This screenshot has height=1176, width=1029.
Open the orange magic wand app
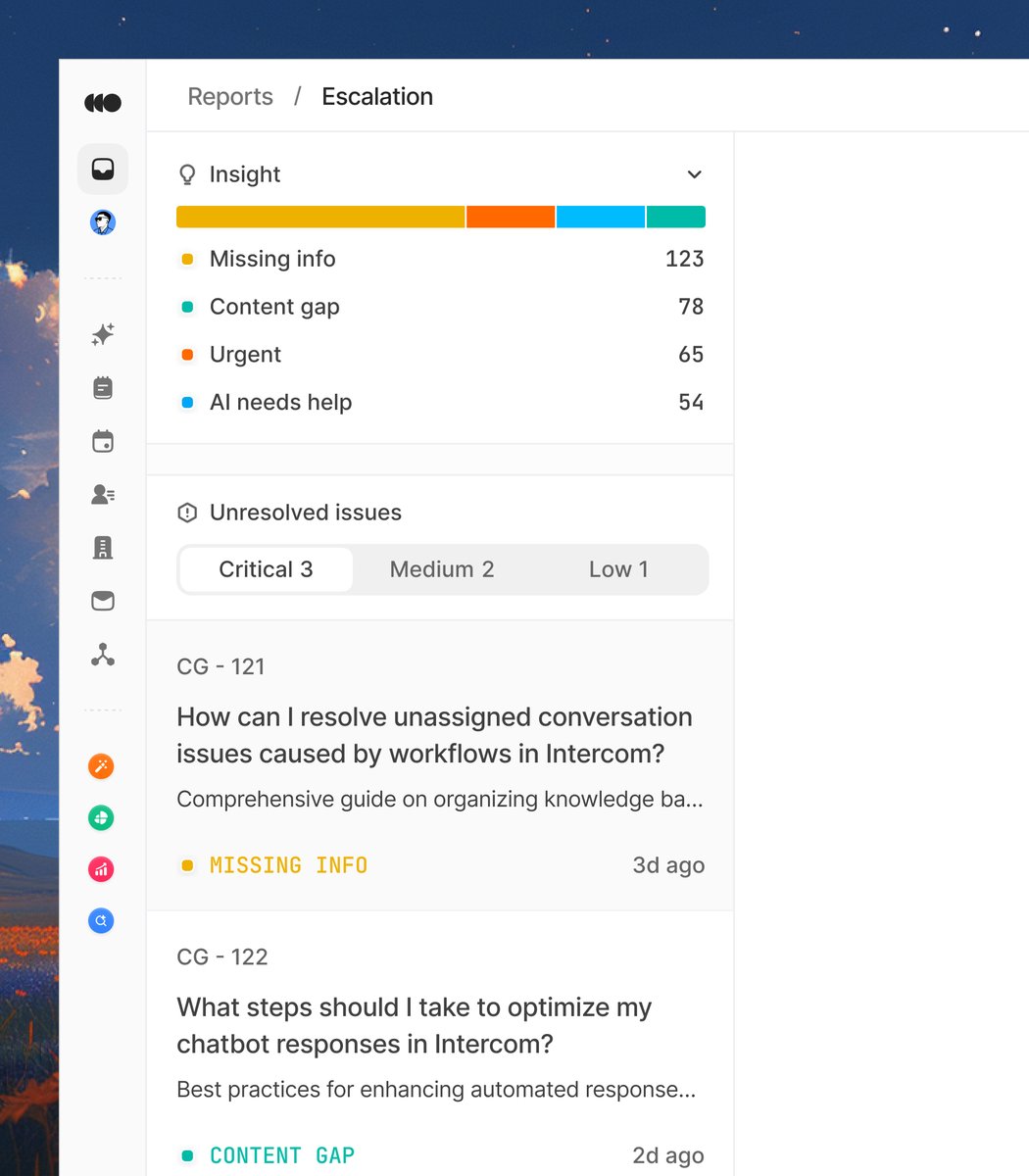[101, 766]
